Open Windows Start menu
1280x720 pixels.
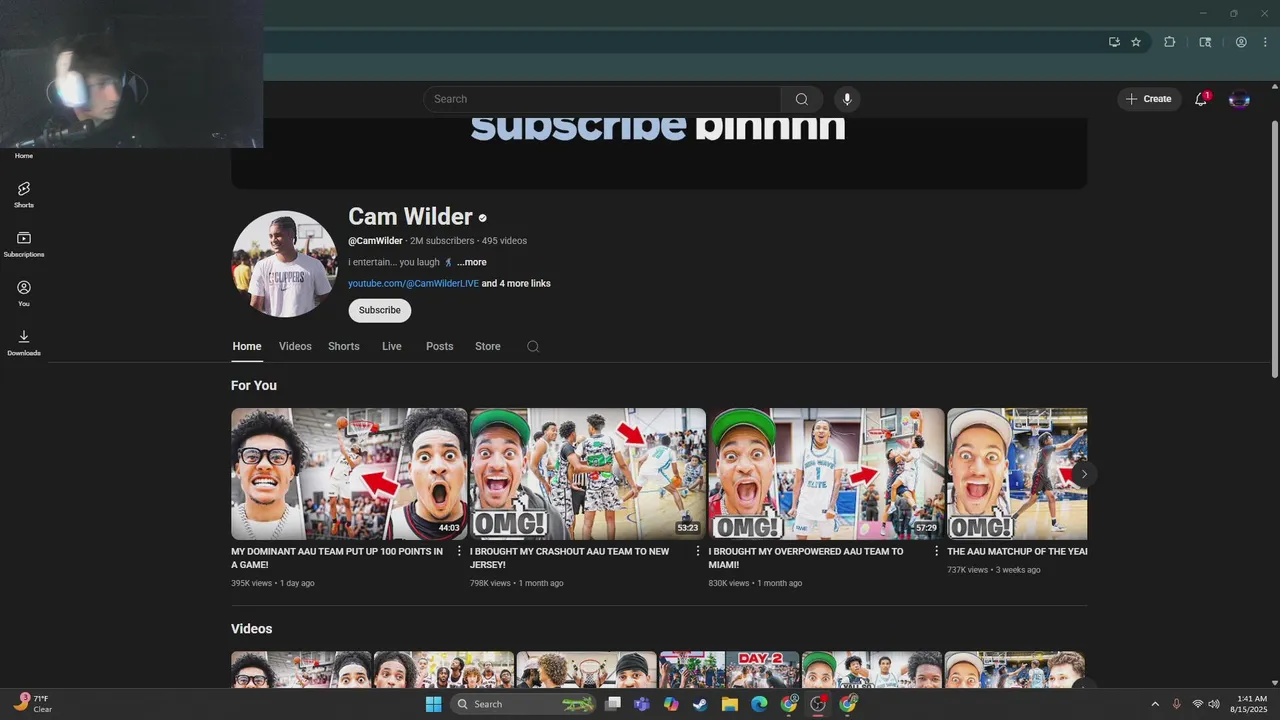click(x=433, y=704)
